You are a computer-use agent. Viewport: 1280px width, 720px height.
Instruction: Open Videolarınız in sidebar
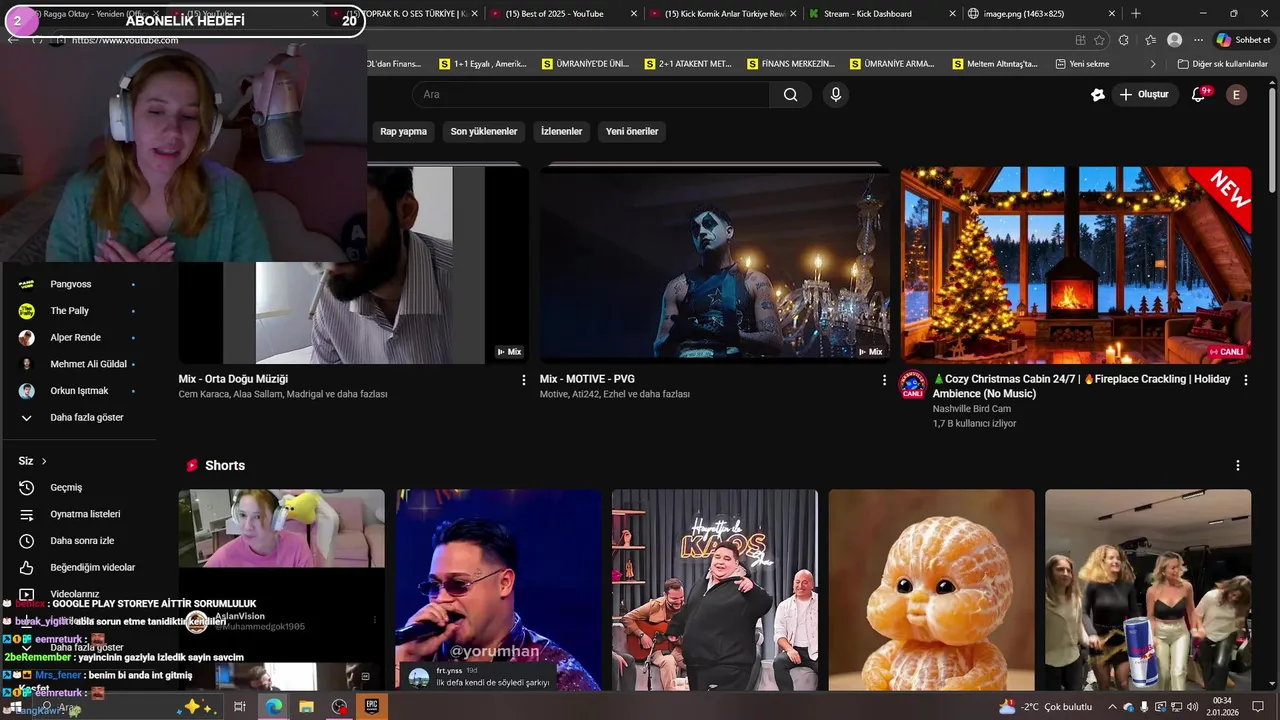point(77,594)
